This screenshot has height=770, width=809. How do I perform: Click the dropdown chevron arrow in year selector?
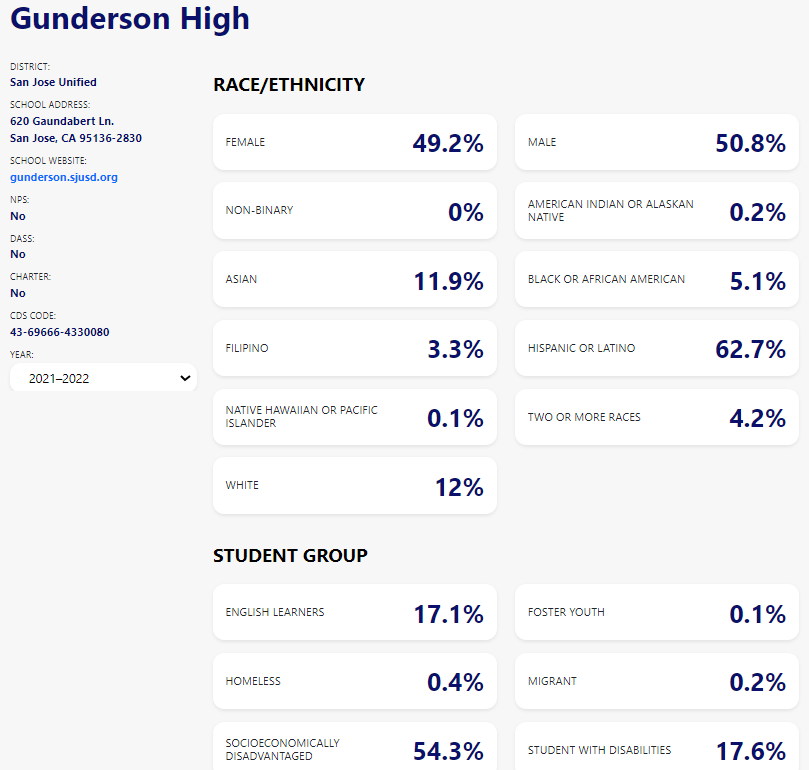(184, 378)
